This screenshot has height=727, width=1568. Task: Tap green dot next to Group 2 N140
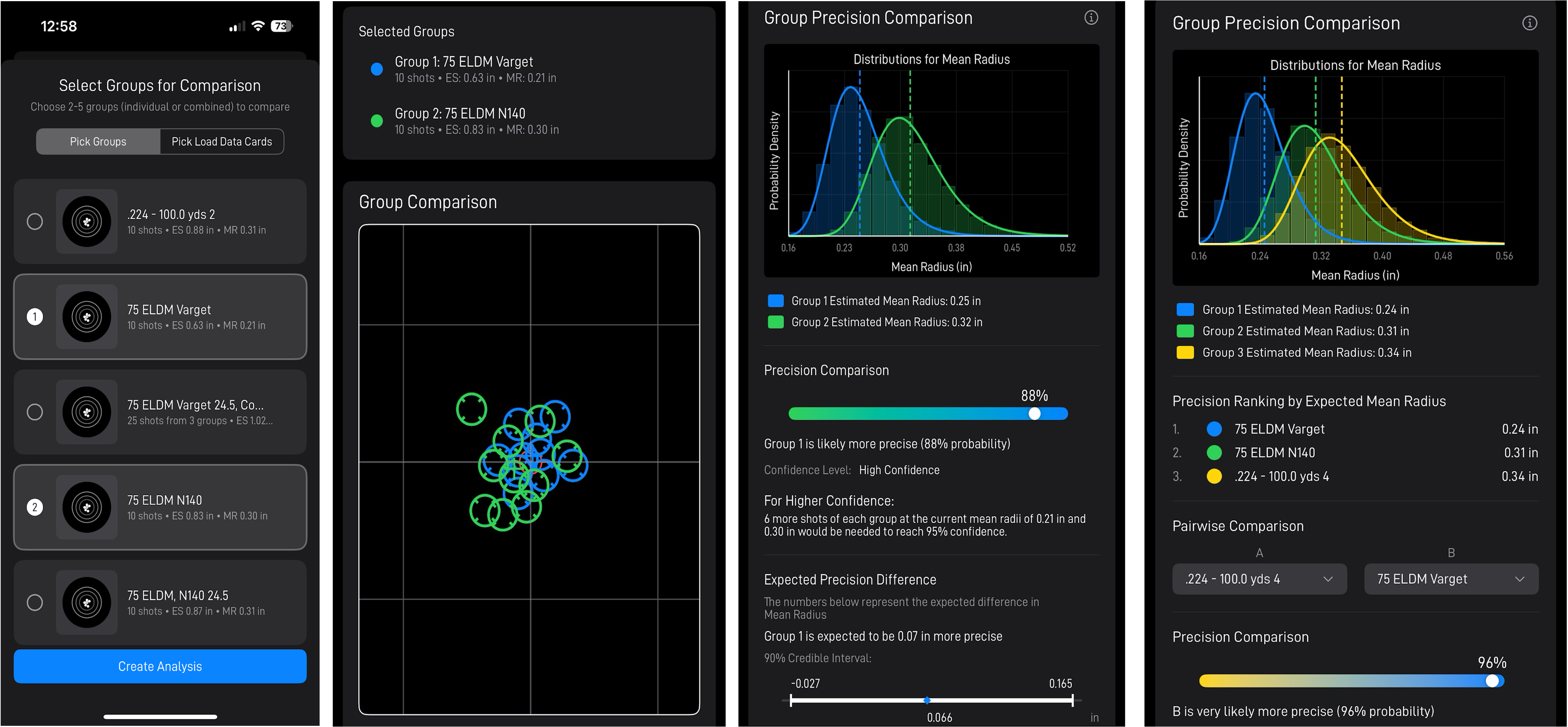click(377, 121)
